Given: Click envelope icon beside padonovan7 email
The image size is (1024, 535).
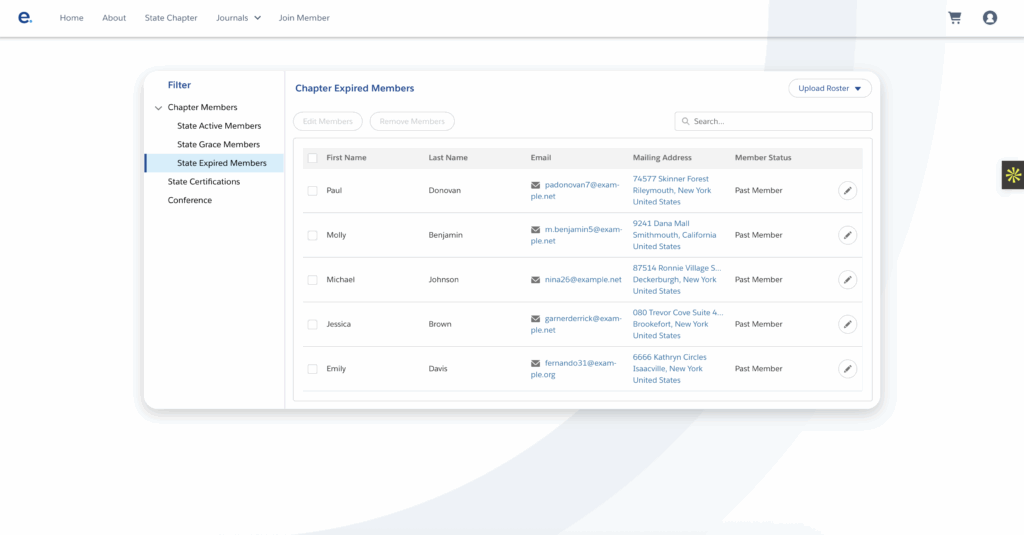Looking at the screenshot, I should [536, 185].
